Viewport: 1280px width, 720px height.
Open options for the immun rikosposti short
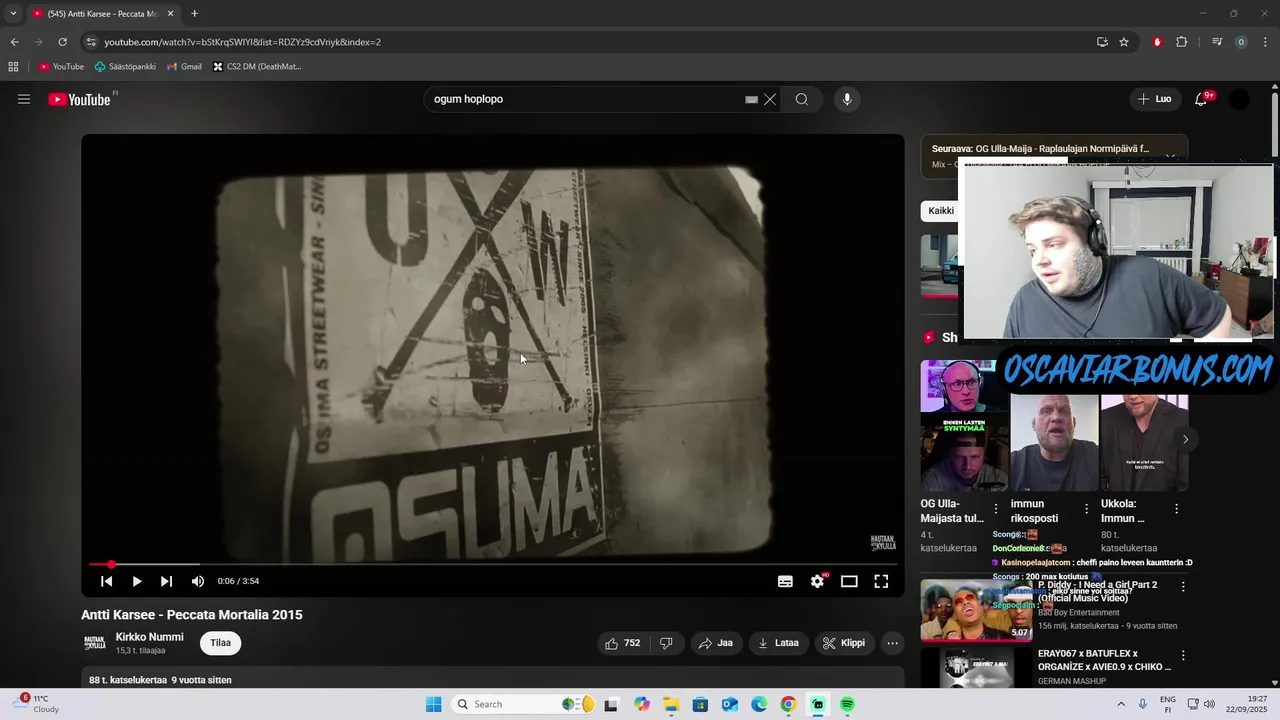[1086, 509]
